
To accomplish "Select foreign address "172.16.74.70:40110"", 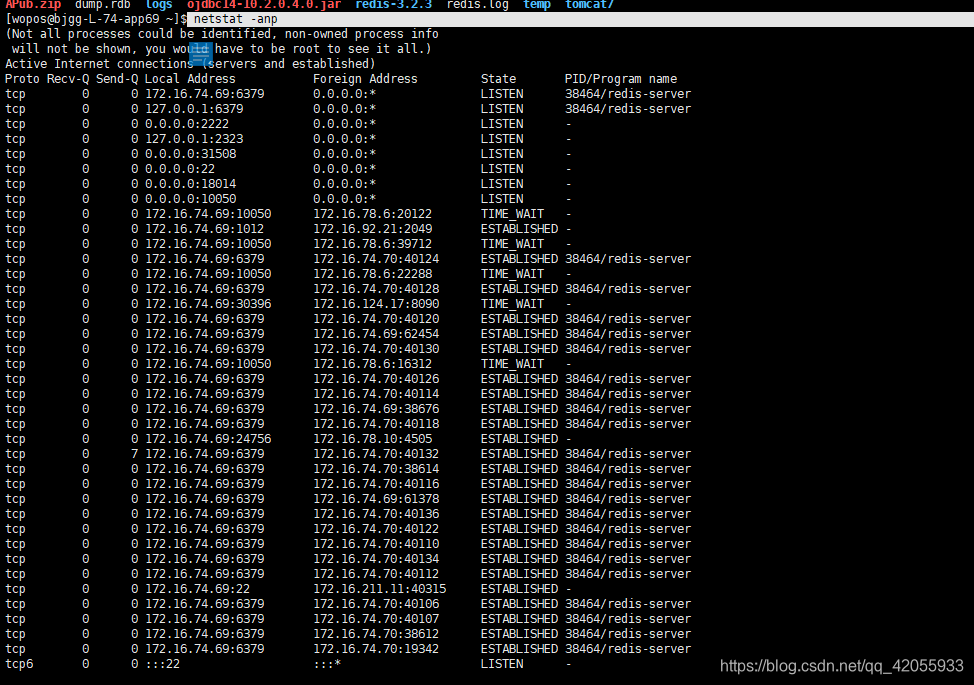I will coord(376,544).
